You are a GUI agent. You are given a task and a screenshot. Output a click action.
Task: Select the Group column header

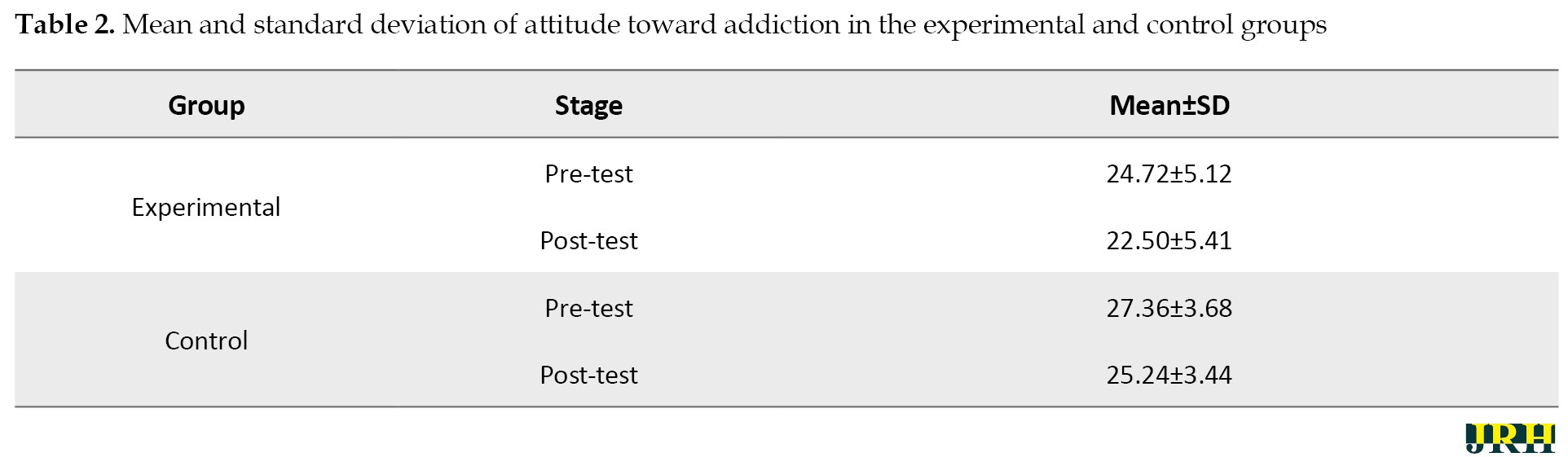coord(206,106)
